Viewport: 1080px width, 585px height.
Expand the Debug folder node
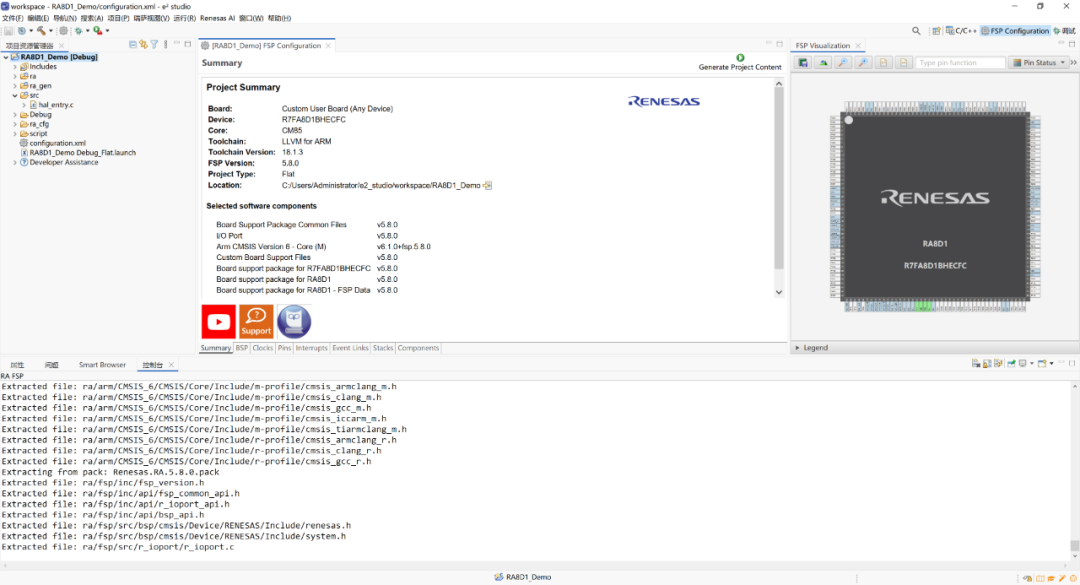pyautogui.click(x=15, y=115)
